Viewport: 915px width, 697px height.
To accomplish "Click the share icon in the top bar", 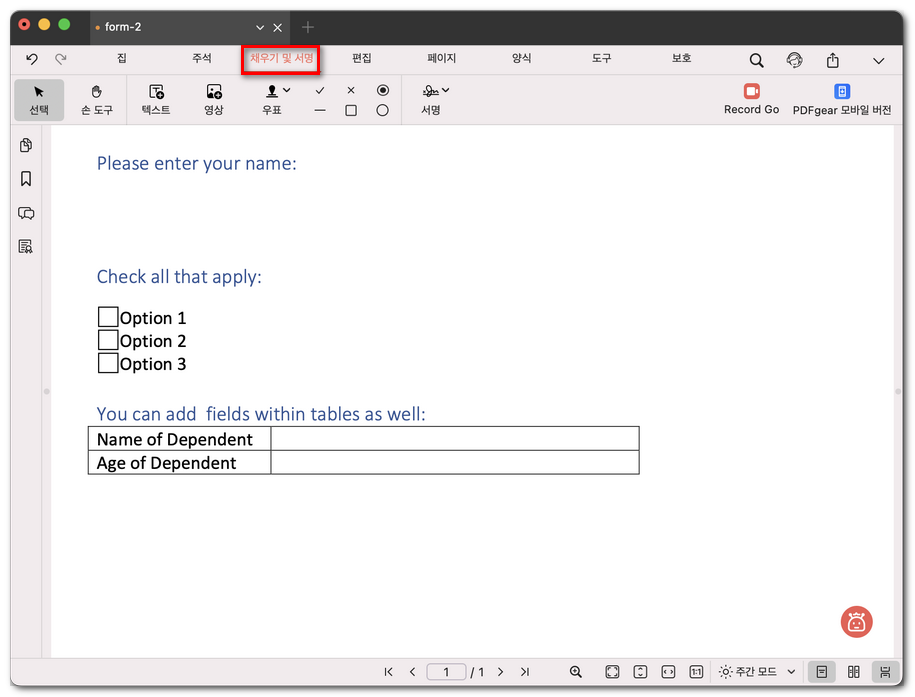I will pyautogui.click(x=833, y=60).
